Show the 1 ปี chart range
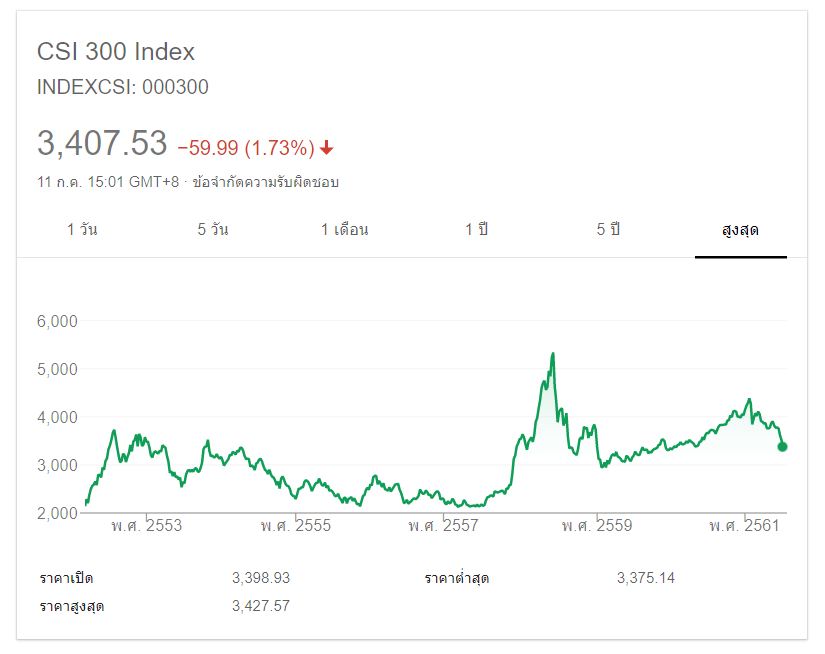 [x=476, y=230]
